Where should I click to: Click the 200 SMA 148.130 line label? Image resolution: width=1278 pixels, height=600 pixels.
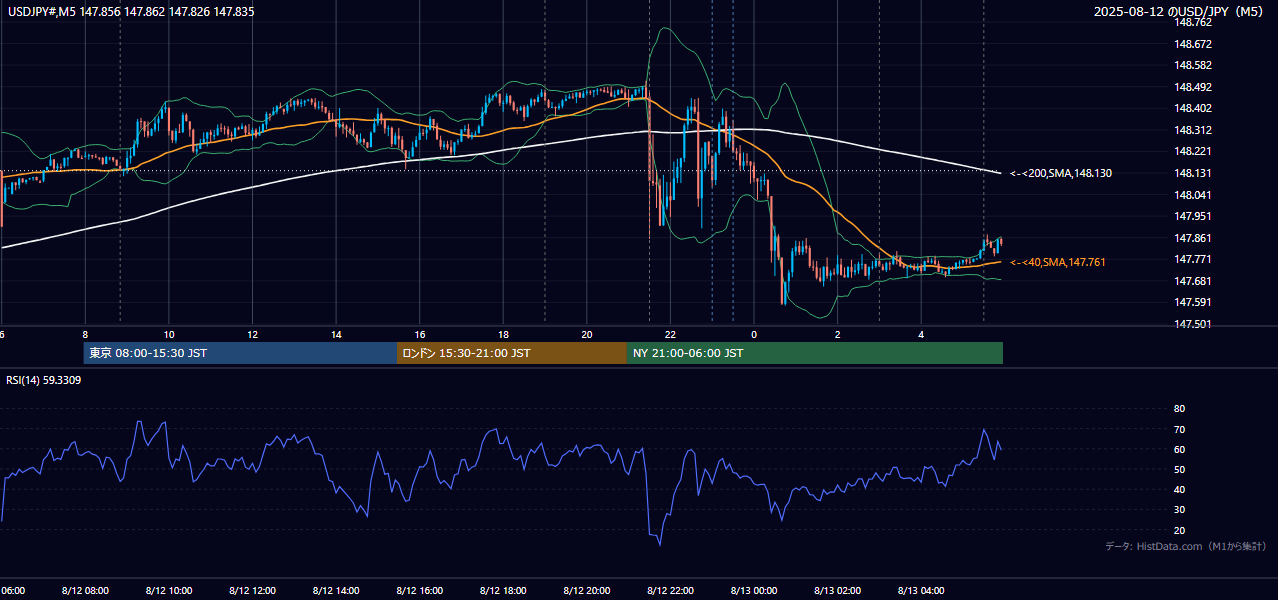click(x=1061, y=173)
